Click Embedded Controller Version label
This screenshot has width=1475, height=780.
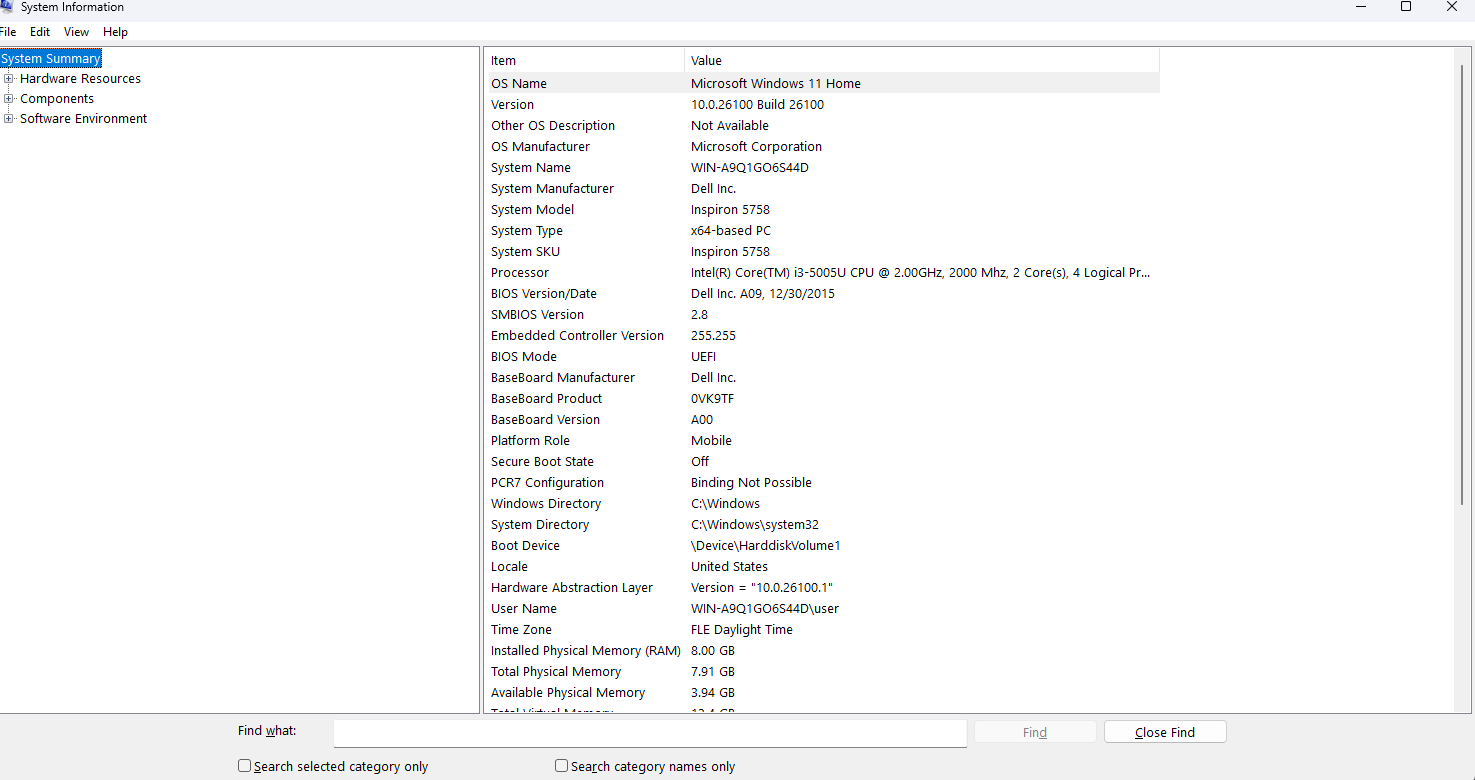(577, 336)
